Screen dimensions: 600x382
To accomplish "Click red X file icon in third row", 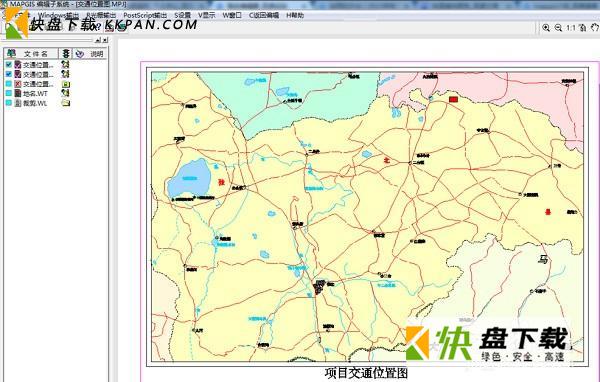I will [x=18, y=83].
